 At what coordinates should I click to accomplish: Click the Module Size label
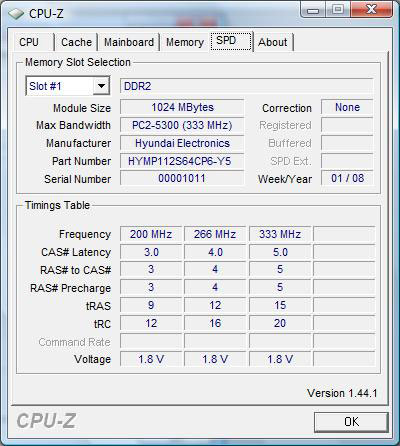coord(82,108)
